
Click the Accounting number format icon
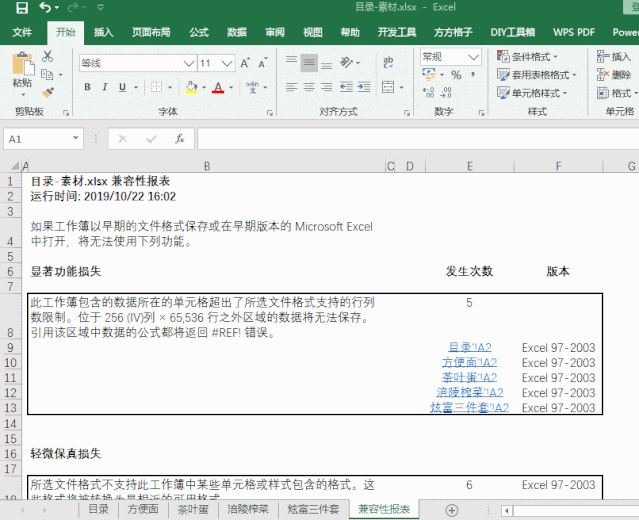click(429, 74)
